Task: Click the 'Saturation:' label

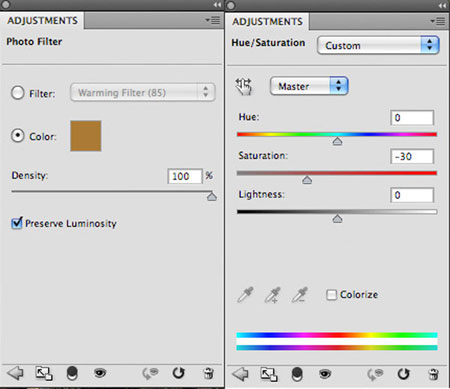Action: [x=263, y=156]
